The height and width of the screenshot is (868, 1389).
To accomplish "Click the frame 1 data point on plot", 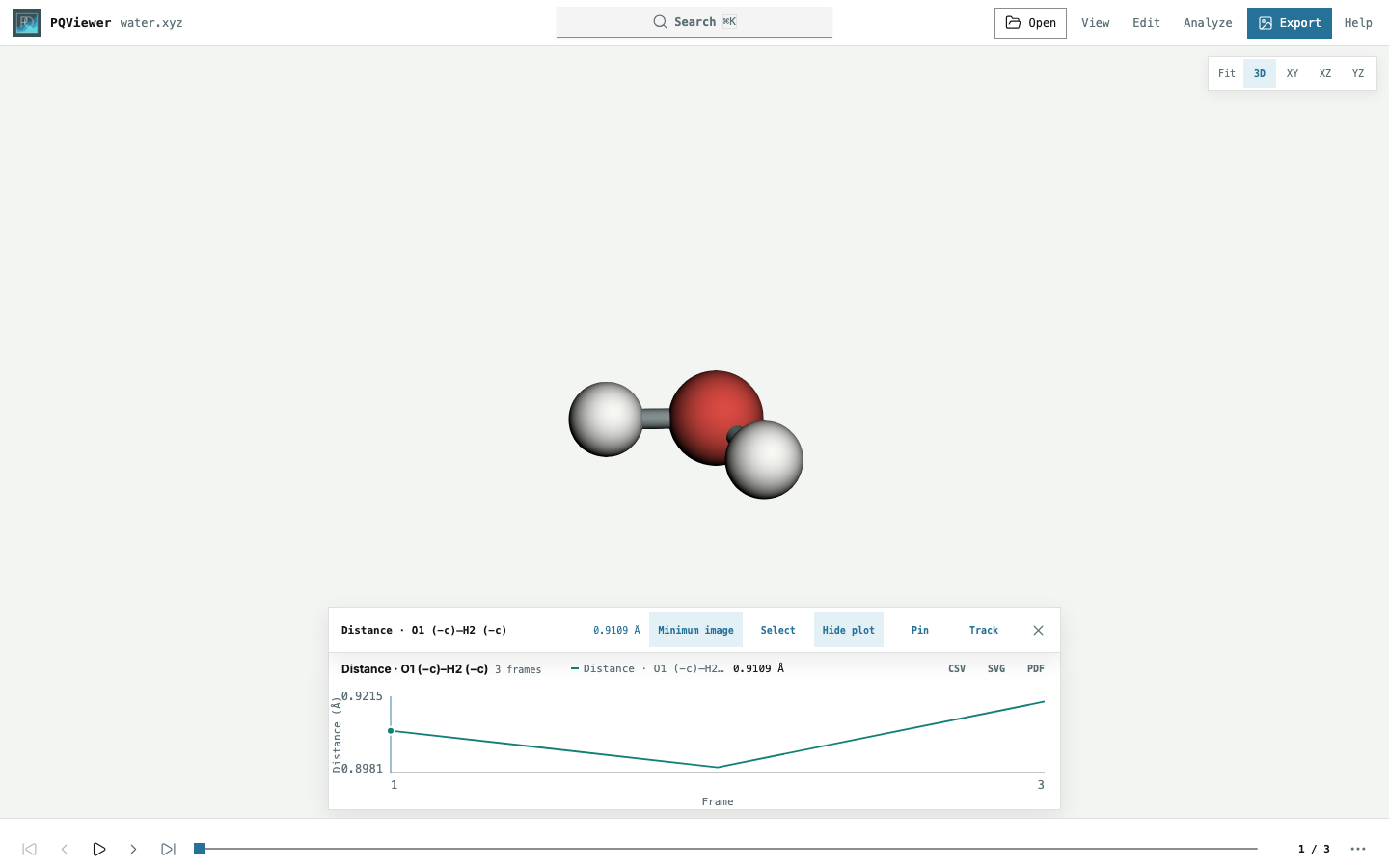I will tap(391, 731).
